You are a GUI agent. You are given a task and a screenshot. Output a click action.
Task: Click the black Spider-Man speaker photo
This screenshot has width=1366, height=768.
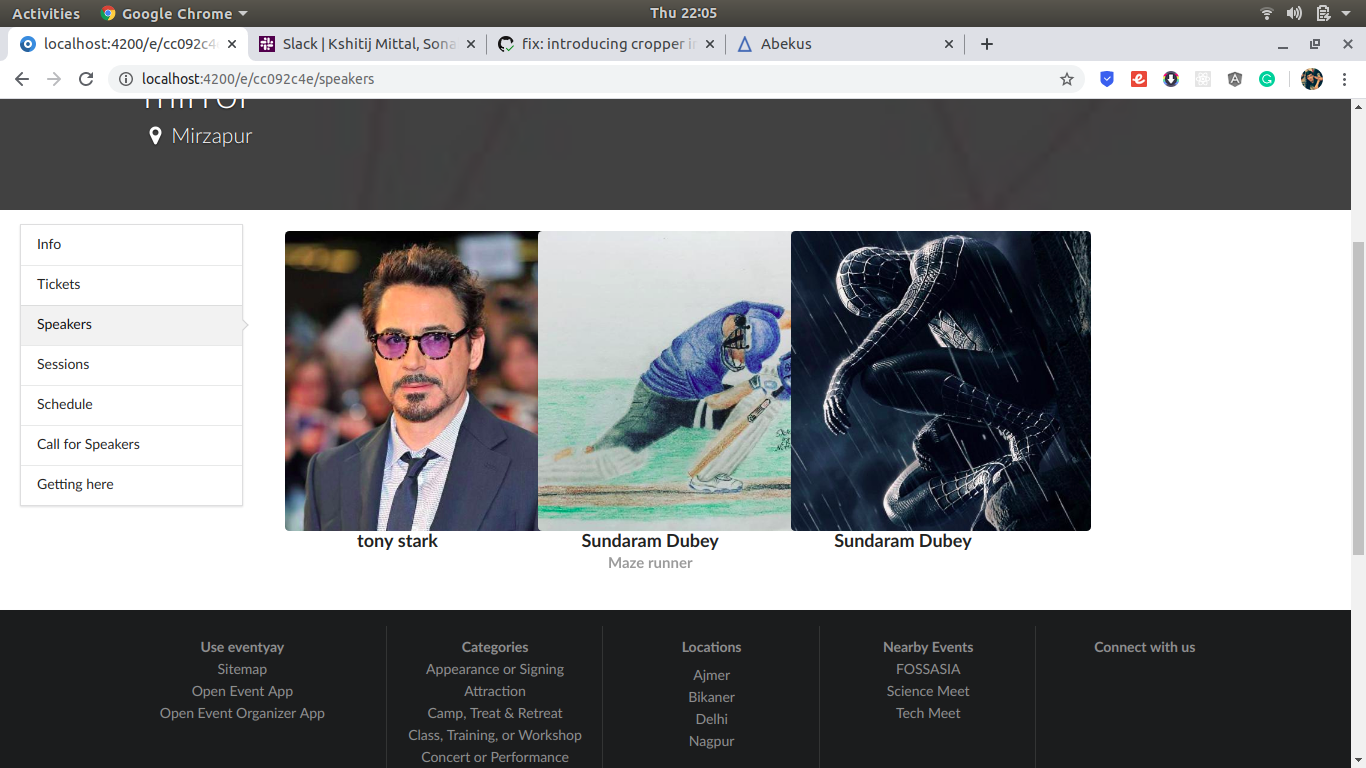(941, 381)
